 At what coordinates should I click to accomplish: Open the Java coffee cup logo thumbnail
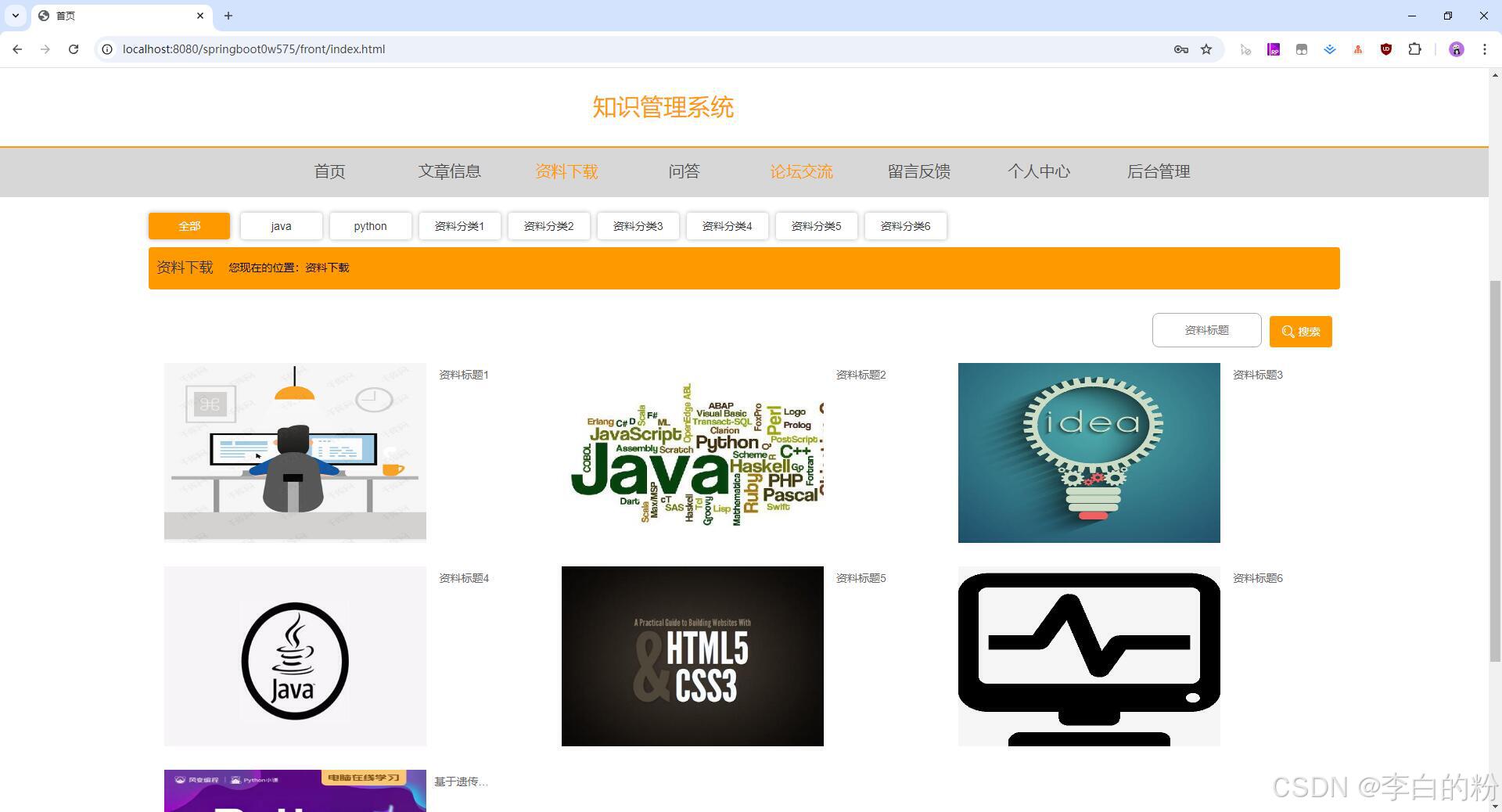coord(295,656)
